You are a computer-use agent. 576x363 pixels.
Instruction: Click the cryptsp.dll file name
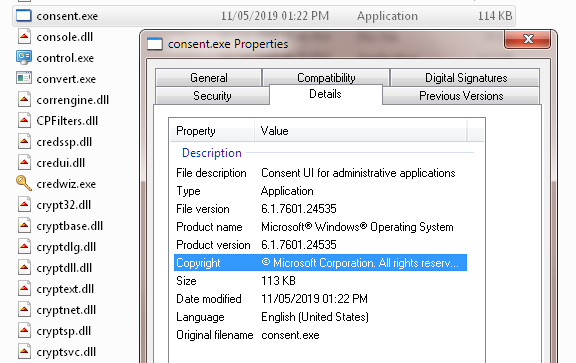click(64, 331)
